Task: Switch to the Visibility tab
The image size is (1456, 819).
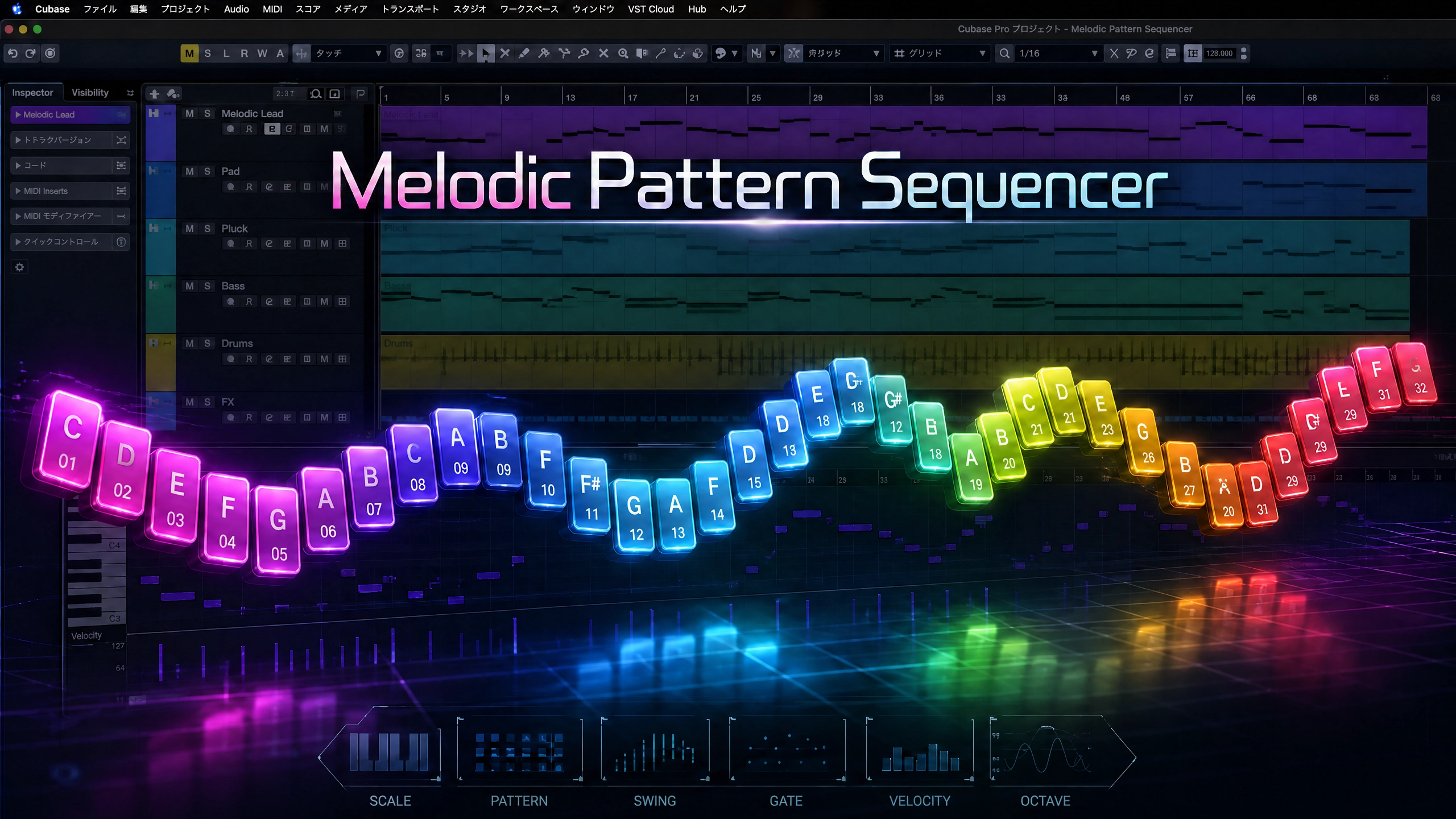Action: coord(90,93)
